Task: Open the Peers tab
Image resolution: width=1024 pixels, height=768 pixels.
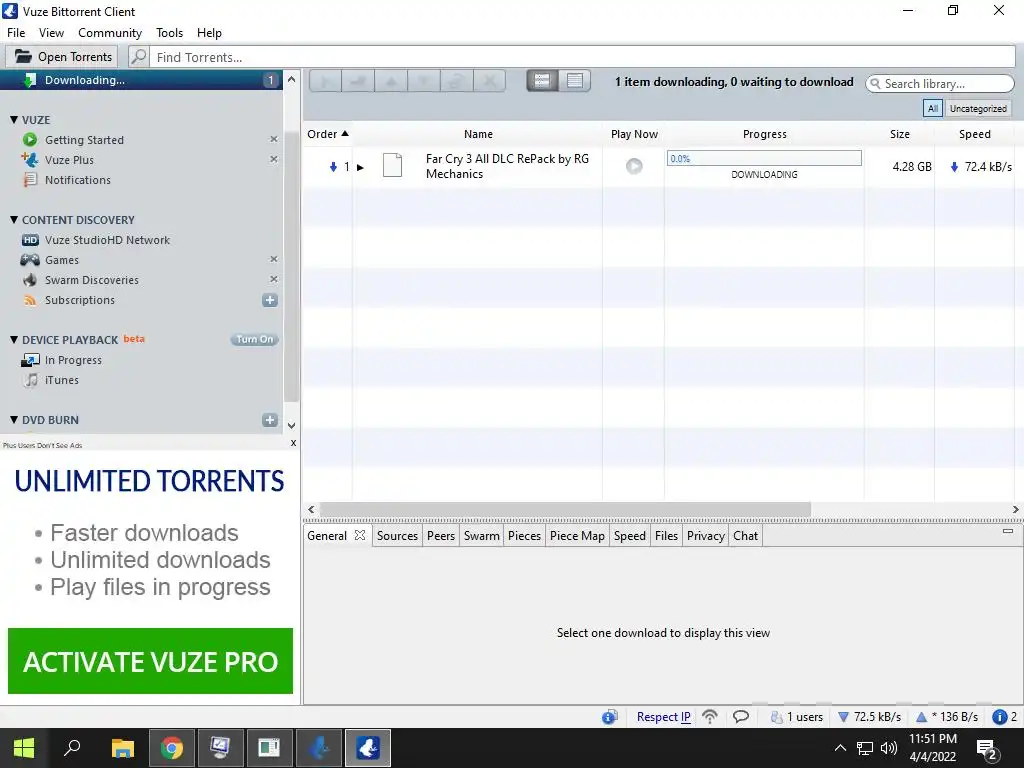Action: click(441, 536)
